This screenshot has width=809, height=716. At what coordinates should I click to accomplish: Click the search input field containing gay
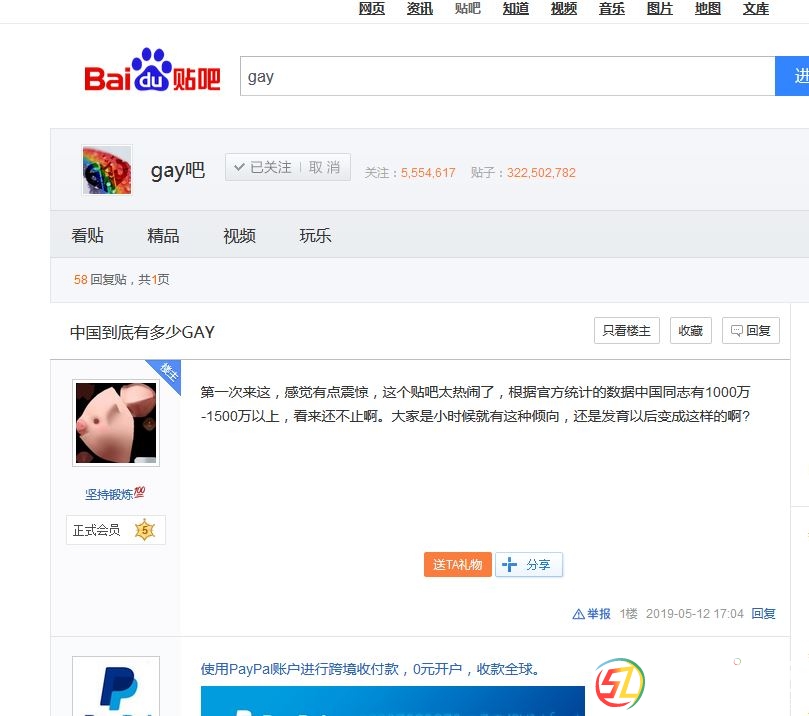[x=506, y=77]
